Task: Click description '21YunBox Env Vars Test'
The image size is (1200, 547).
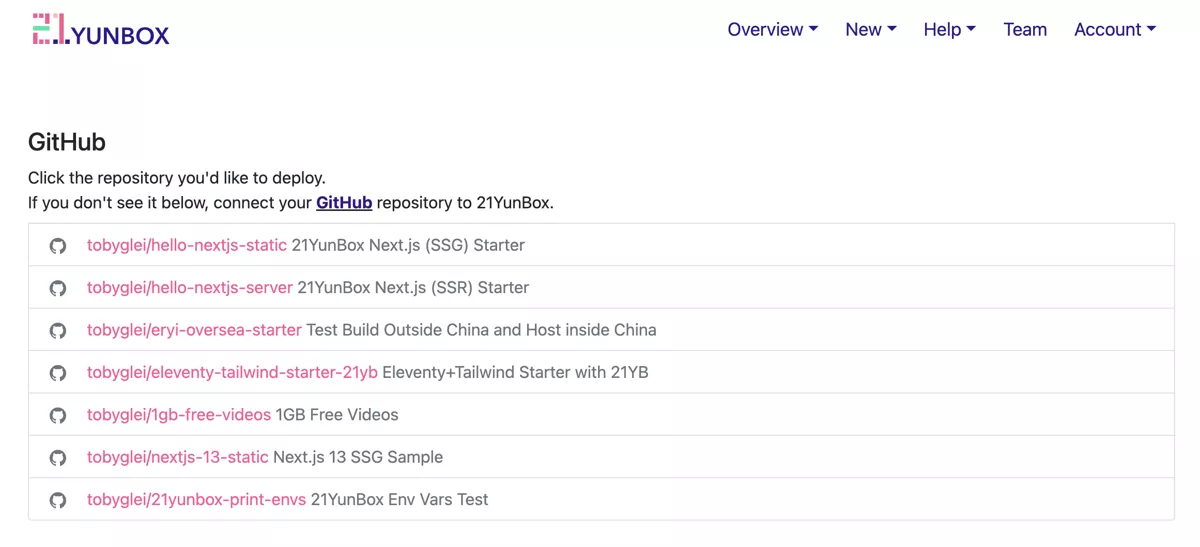Action: tap(400, 499)
